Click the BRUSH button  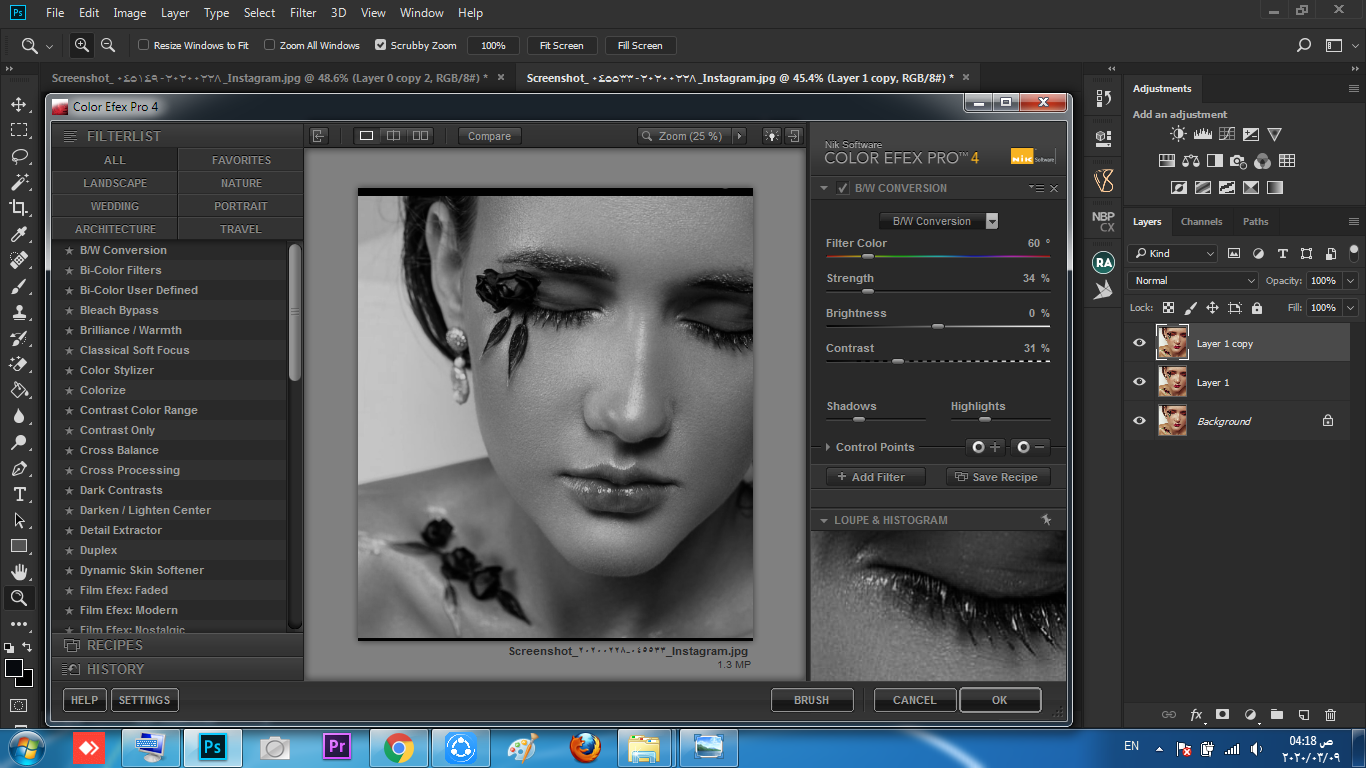pos(812,700)
